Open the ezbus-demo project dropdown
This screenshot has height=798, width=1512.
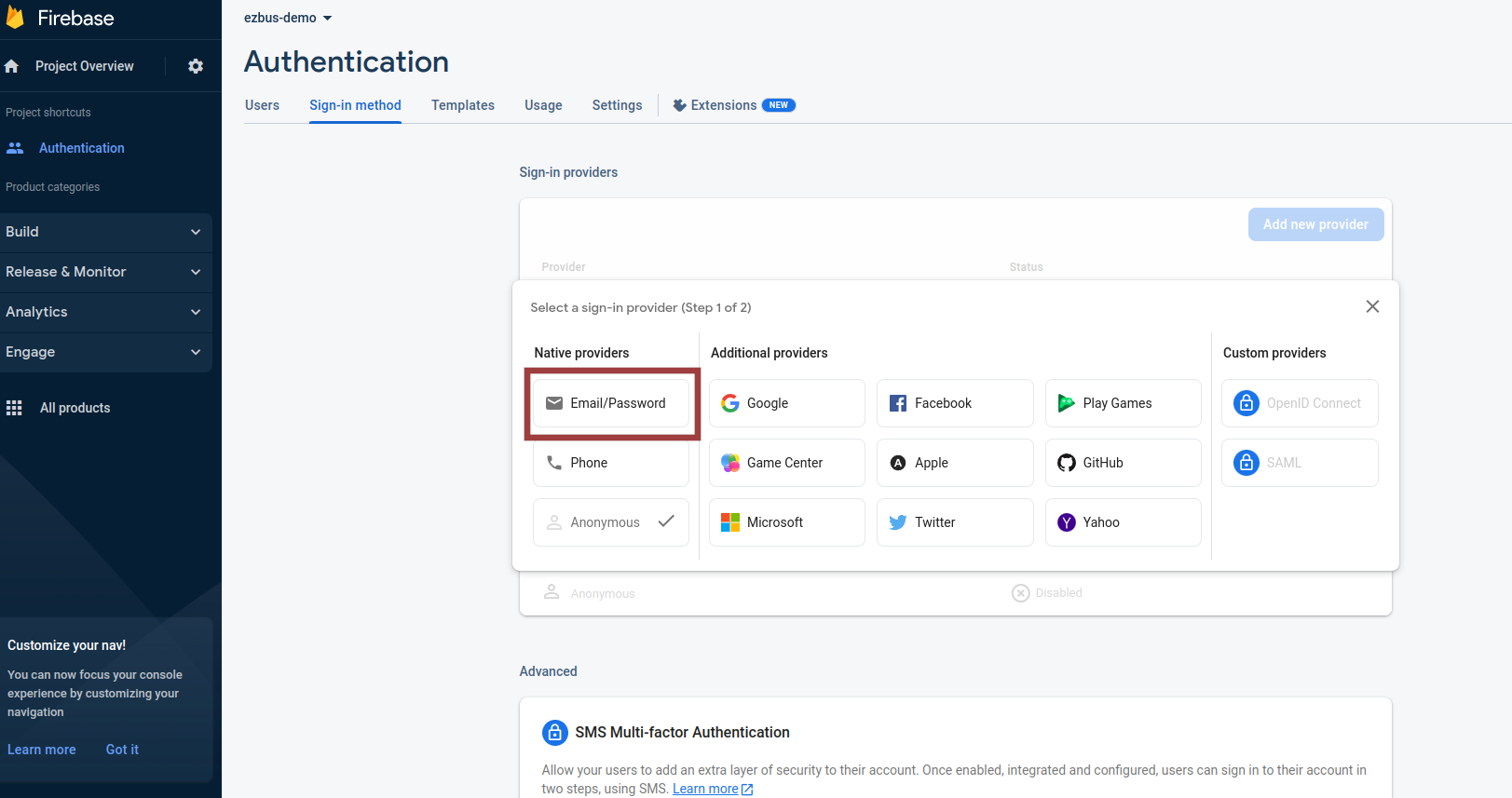pyautogui.click(x=288, y=18)
